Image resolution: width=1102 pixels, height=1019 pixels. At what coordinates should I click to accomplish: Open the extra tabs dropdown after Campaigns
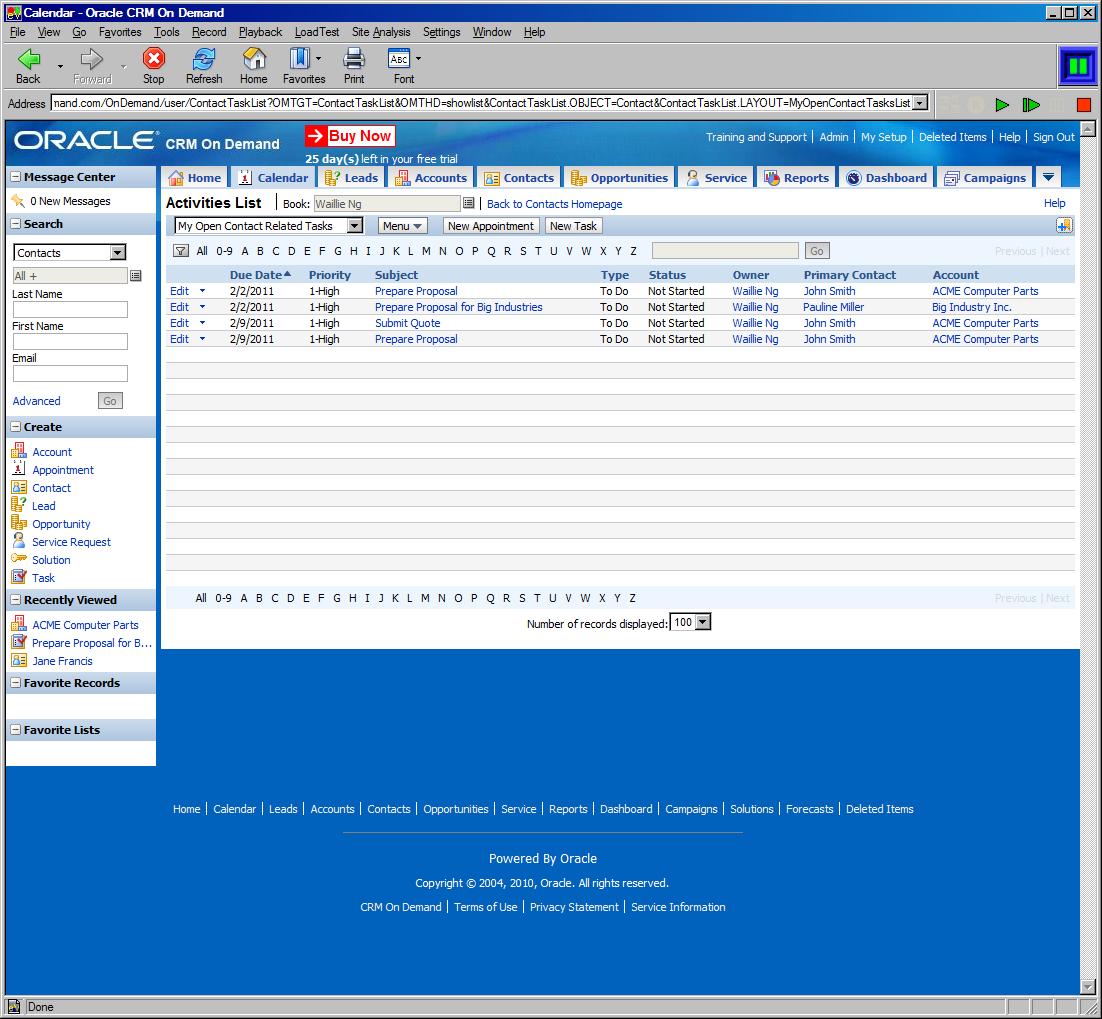1048,177
